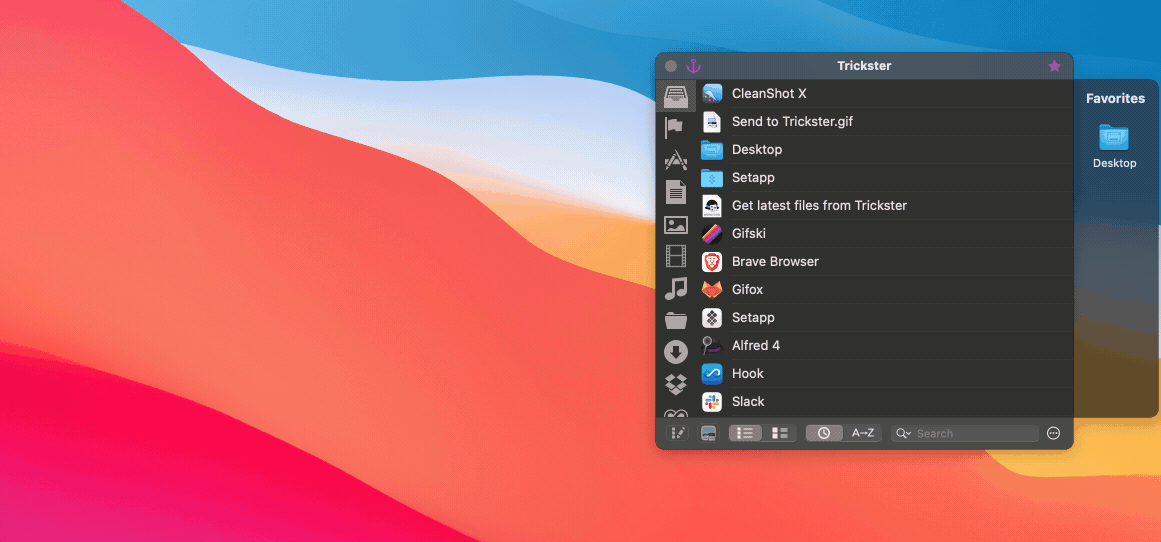Select the Setapp folder row

885,178
